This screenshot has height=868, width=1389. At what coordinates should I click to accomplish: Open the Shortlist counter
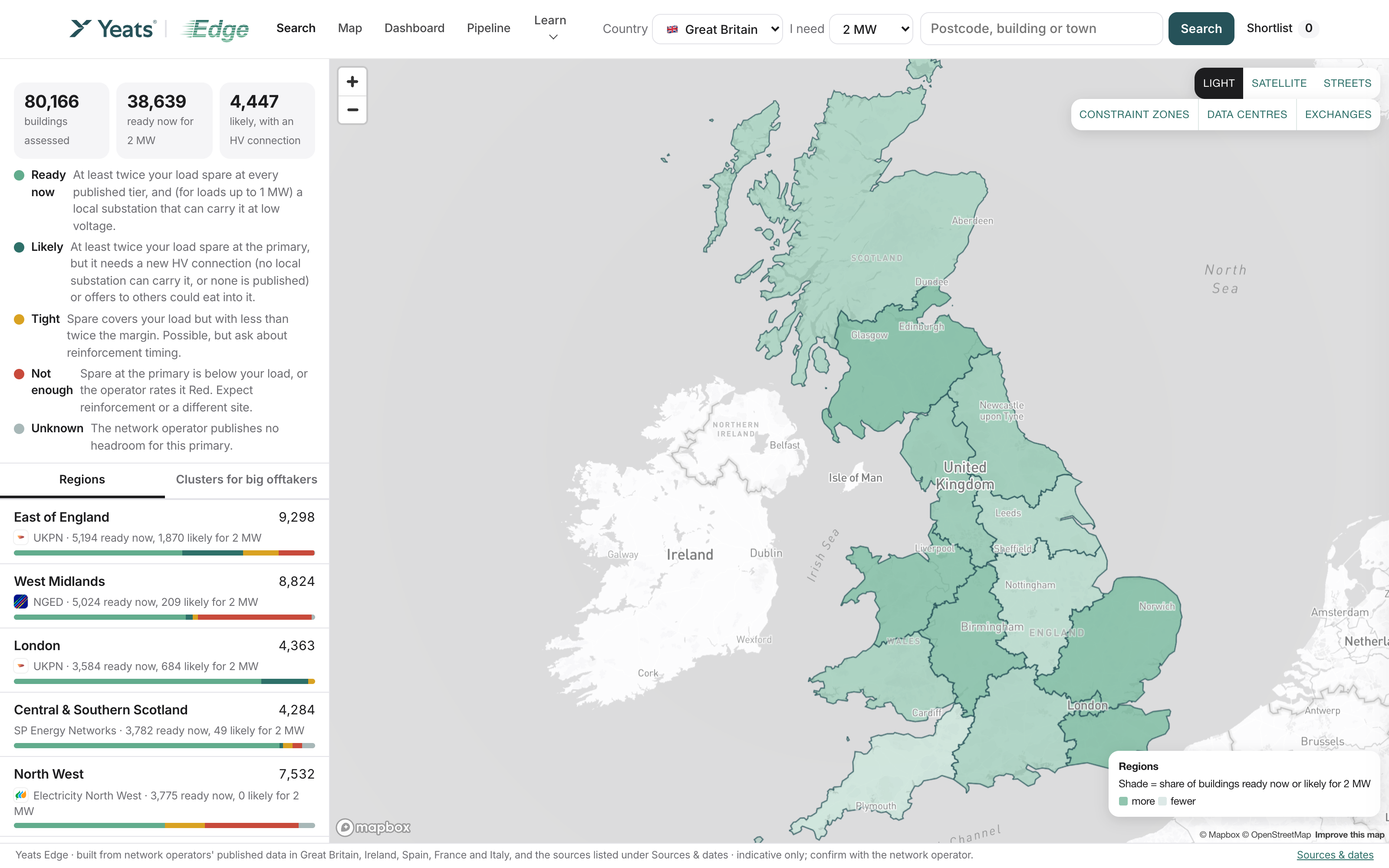(1282, 28)
